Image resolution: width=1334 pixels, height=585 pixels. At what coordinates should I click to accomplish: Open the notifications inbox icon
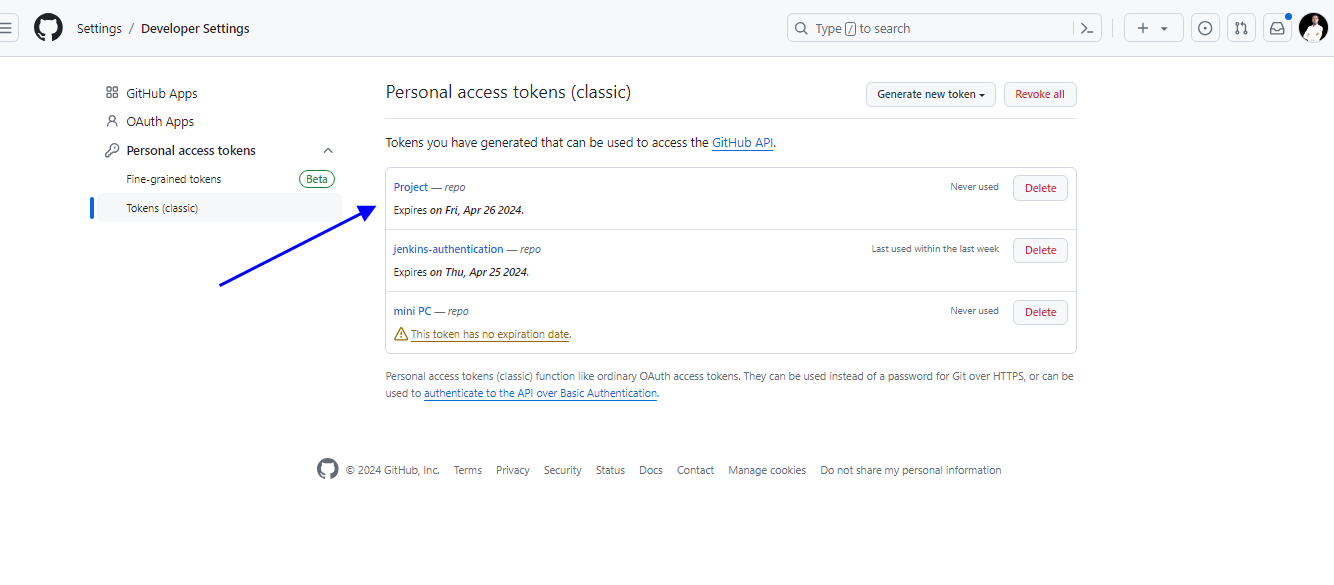click(x=1277, y=28)
